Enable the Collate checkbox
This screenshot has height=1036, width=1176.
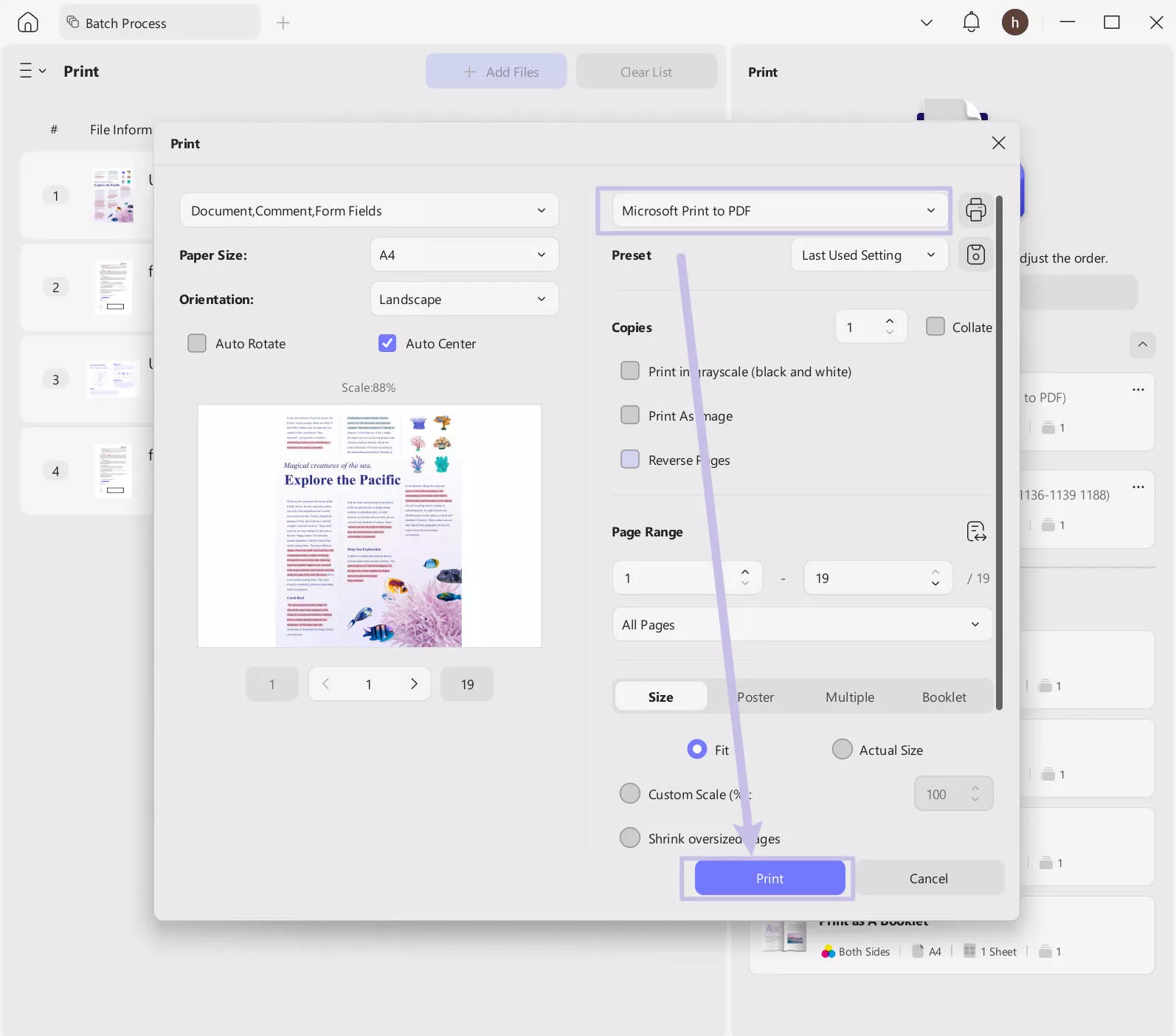(935, 326)
